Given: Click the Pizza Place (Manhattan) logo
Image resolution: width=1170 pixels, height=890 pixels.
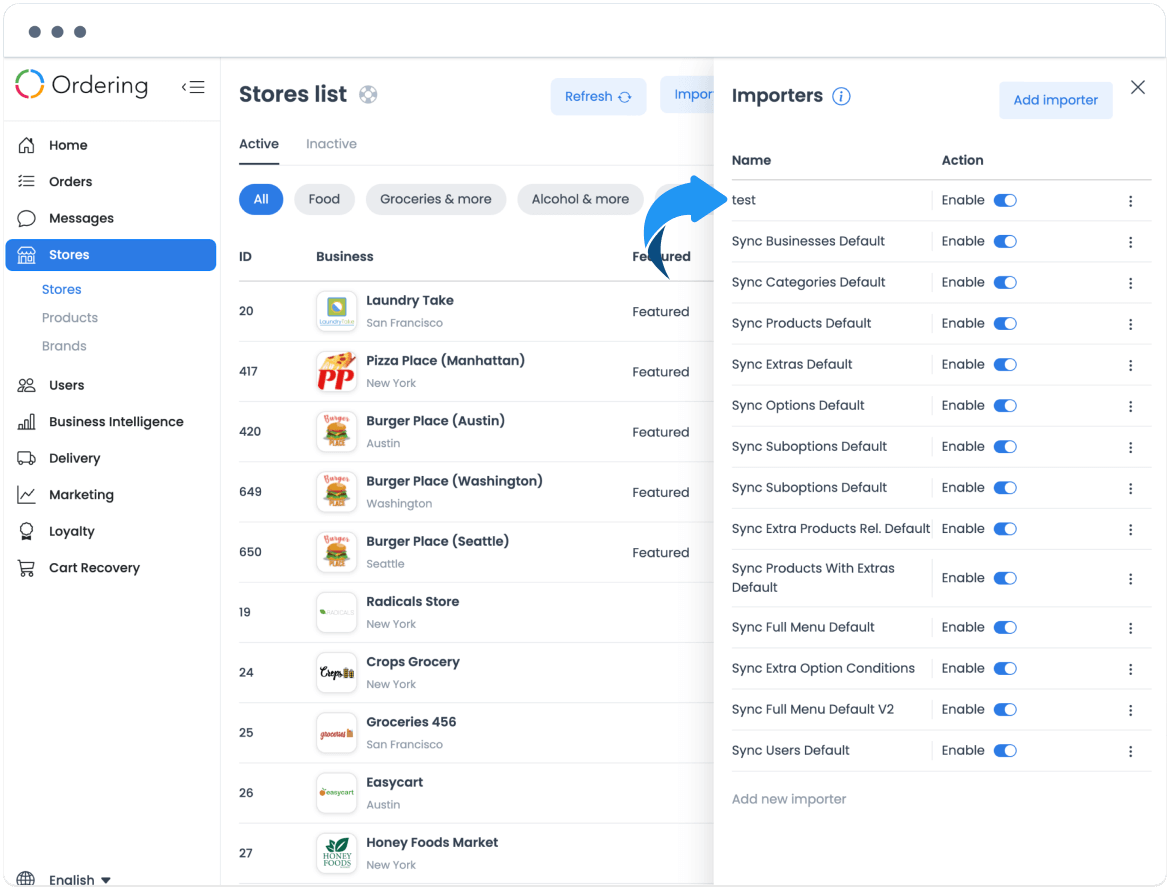Looking at the screenshot, I should [x=337, y=372].
